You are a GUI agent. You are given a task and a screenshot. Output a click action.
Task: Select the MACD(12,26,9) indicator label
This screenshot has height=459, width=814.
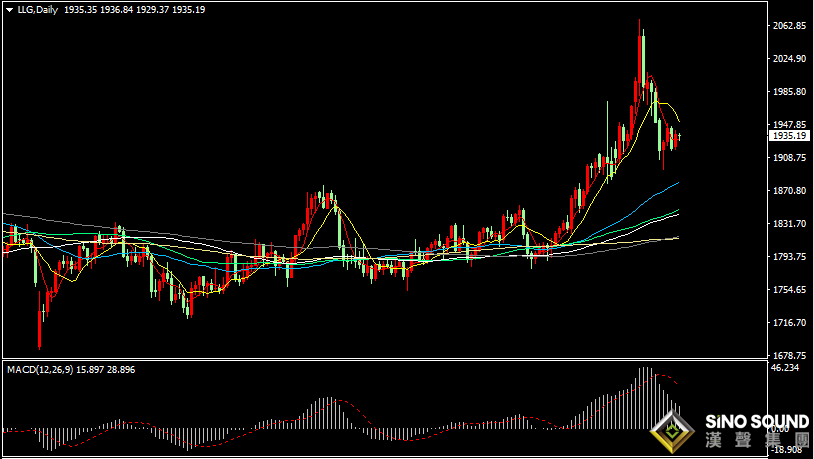tap(40, 370)
